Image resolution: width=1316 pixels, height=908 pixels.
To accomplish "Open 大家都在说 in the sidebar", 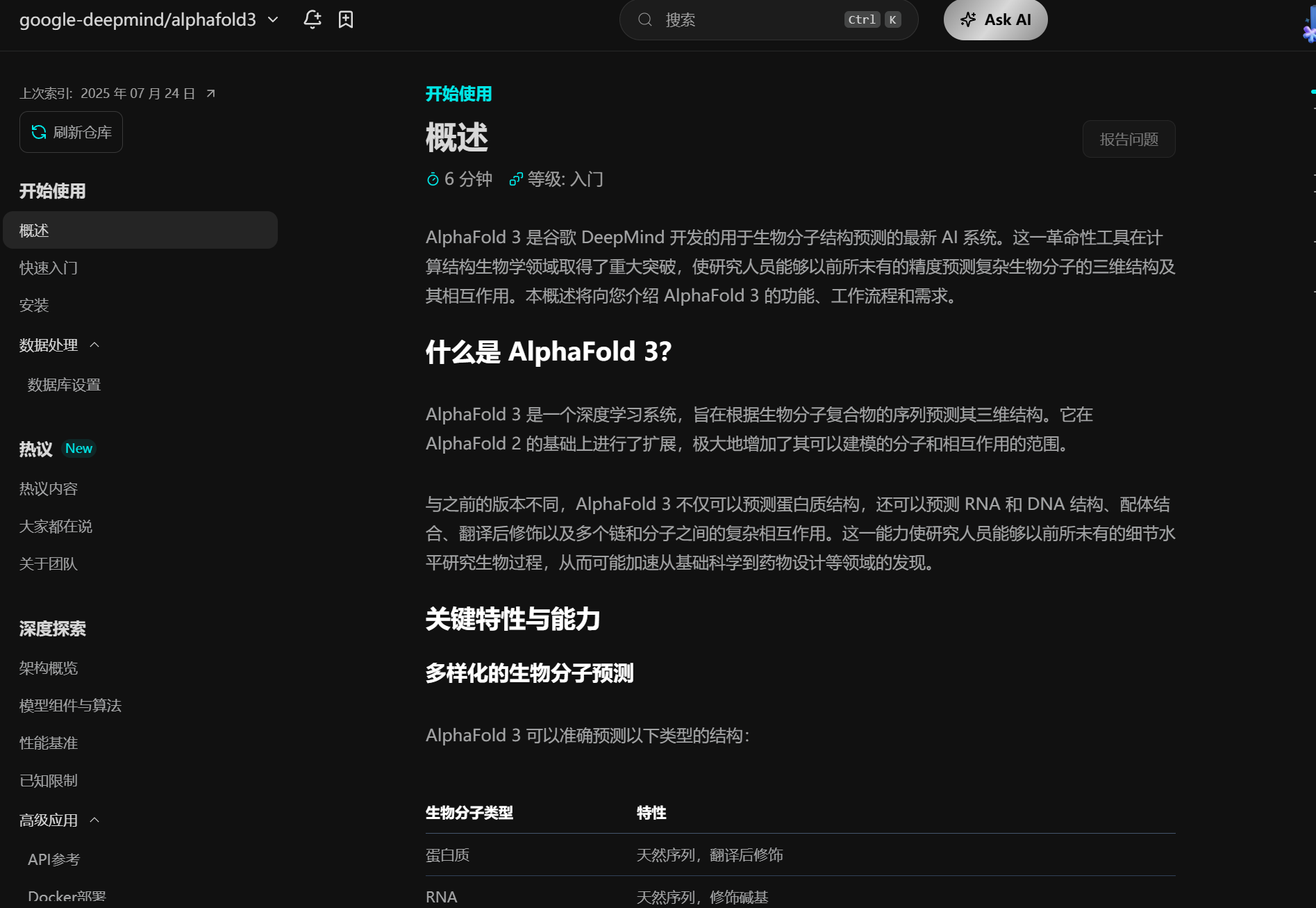I will pyautogui.click(x=56, y=526).
